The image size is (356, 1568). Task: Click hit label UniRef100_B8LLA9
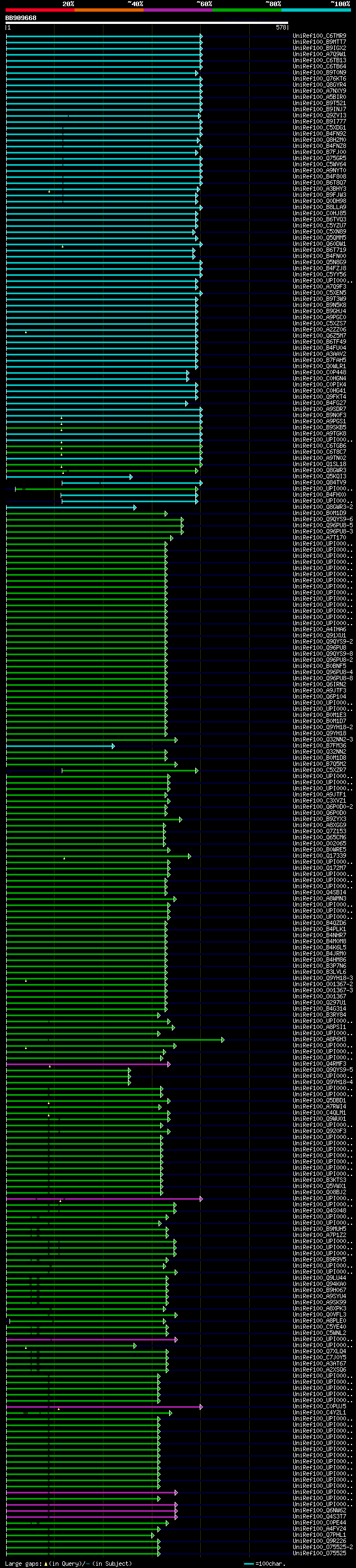click(x=319, y=207)
